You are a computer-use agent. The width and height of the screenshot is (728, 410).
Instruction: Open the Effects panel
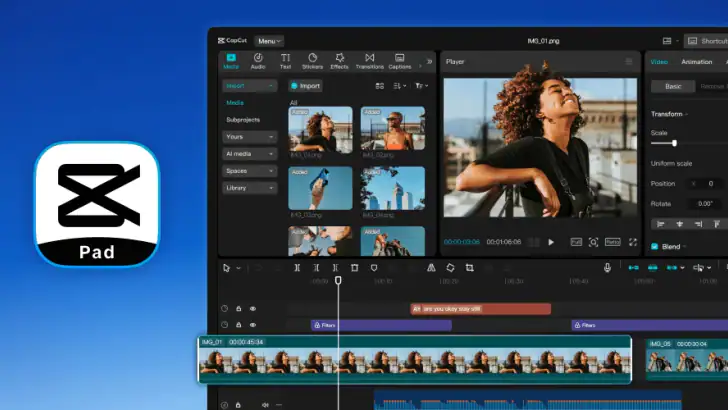(339, 61)
